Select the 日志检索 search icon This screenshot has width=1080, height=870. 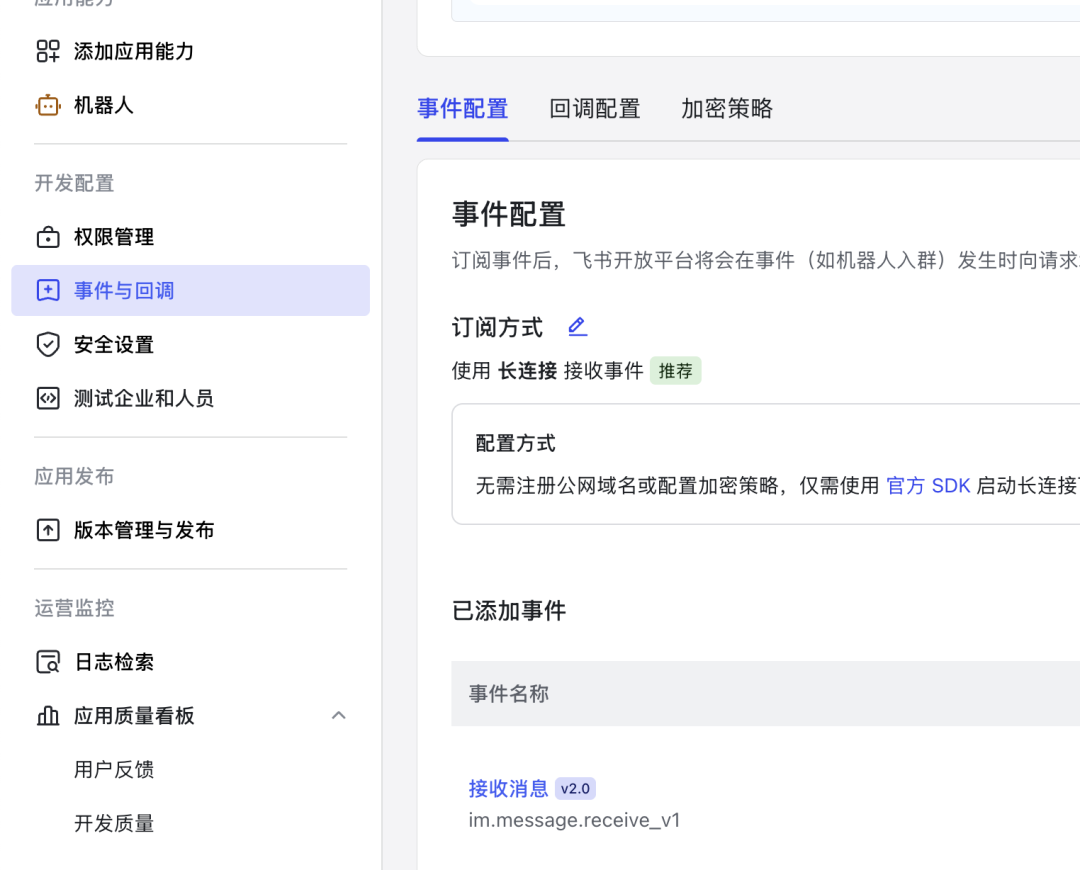tap(47, 661)
